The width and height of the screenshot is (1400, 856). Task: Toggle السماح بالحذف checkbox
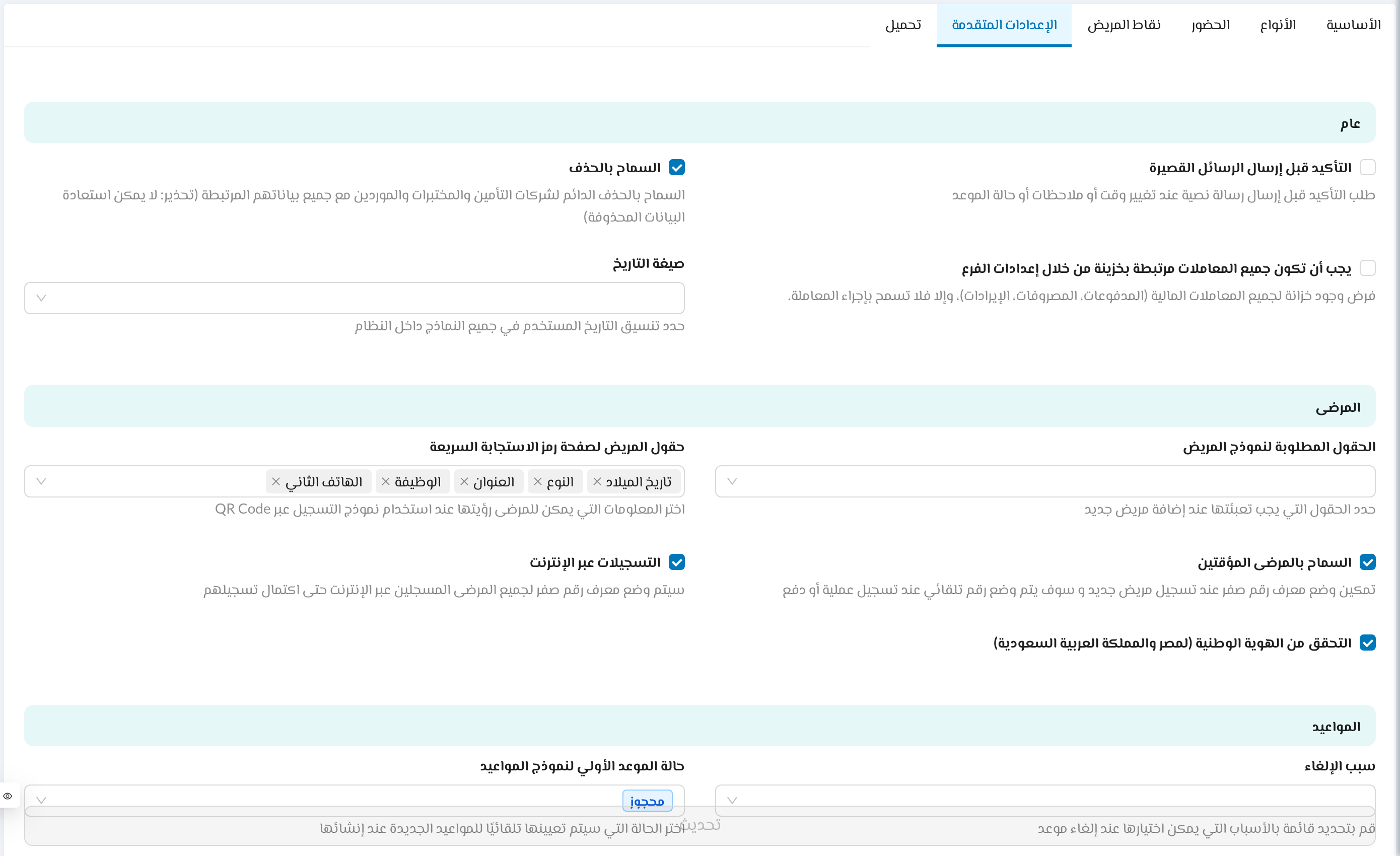677,168
